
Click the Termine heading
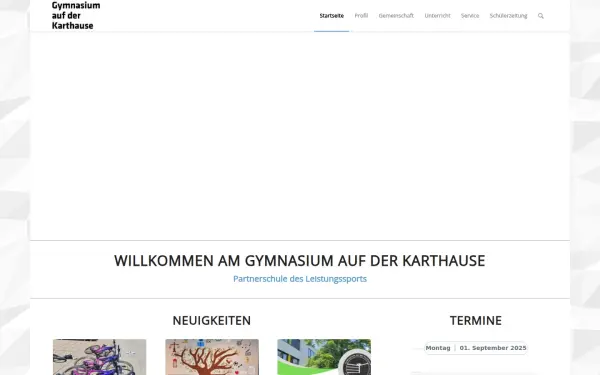tap(476, 320)
